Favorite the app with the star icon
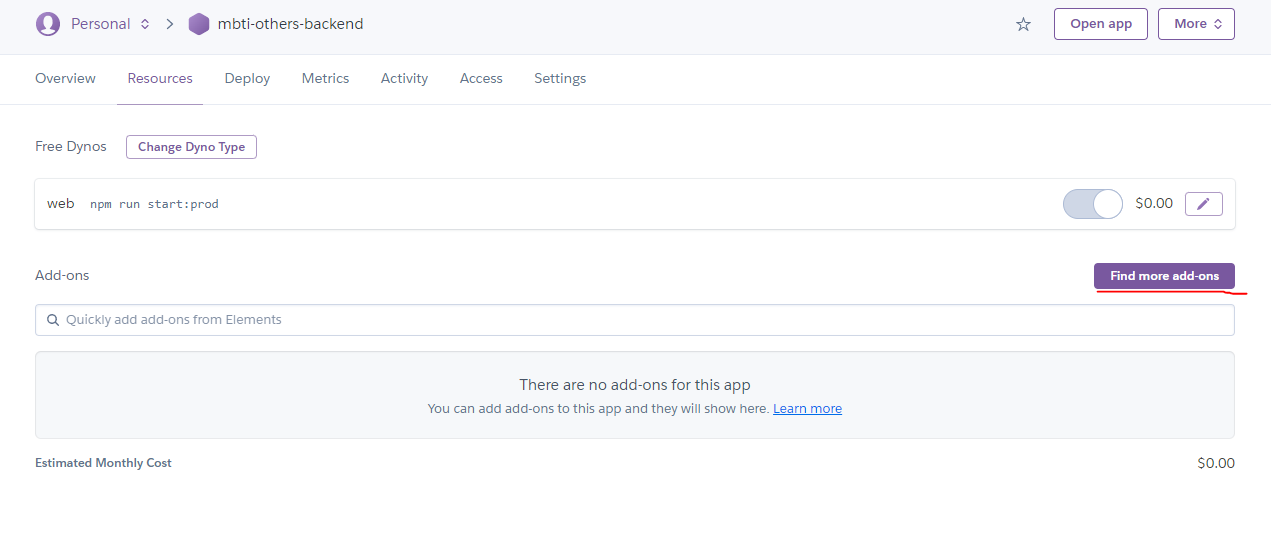1271x533 pixels. click(x=1023, y=24)
